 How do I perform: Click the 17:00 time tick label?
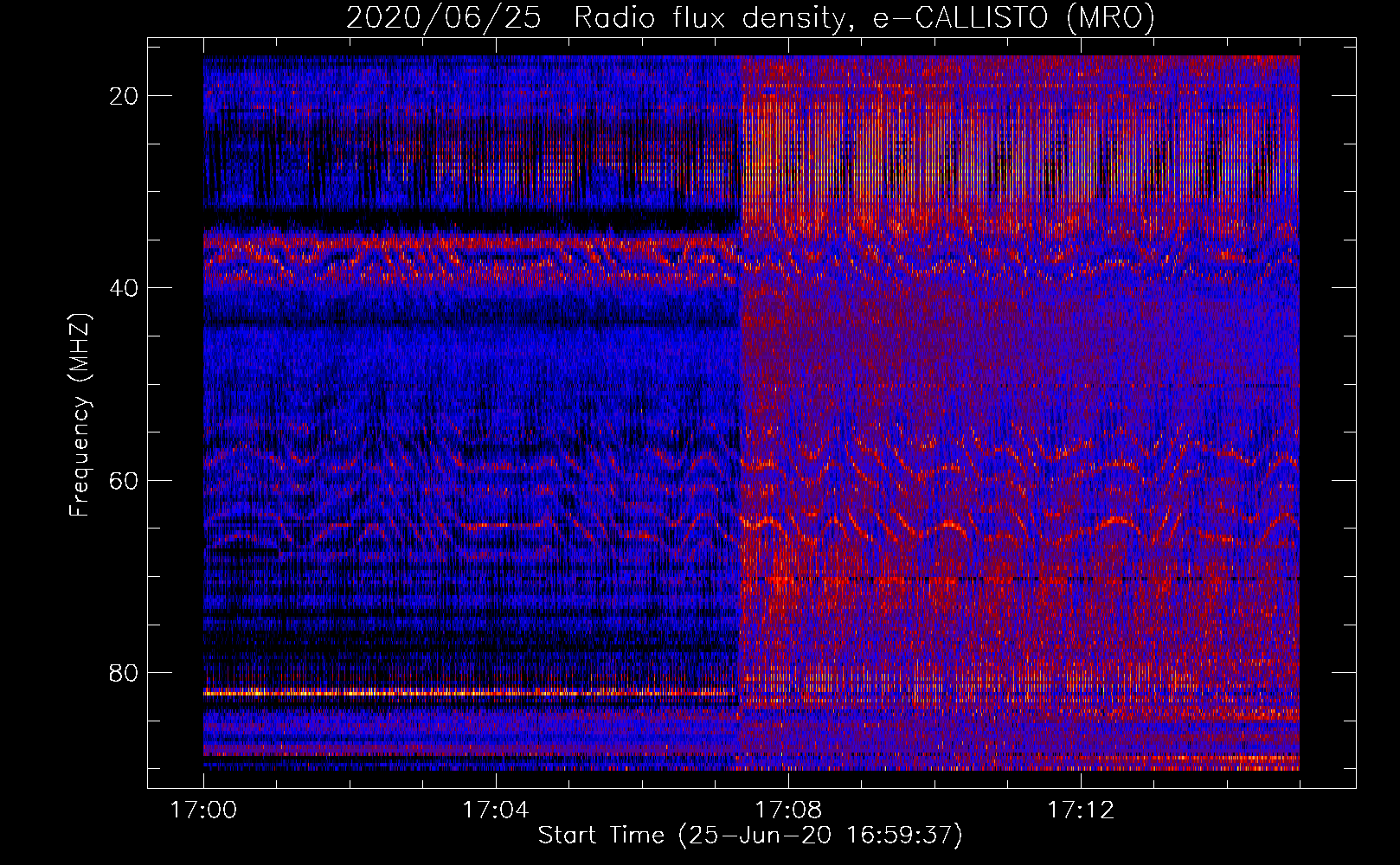(x=204, y=811)
